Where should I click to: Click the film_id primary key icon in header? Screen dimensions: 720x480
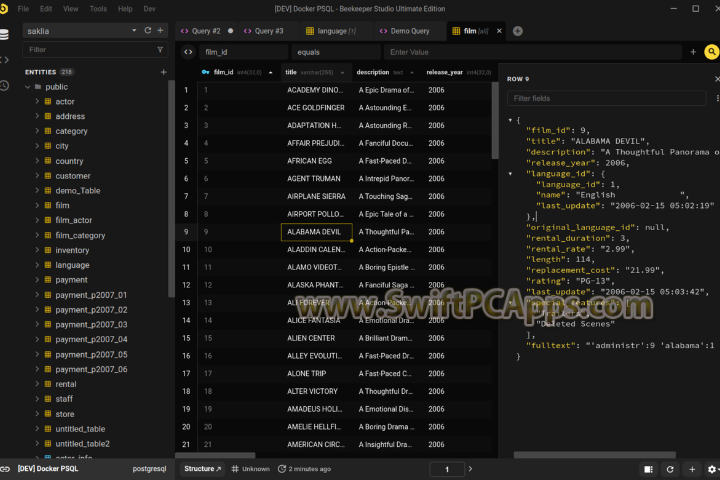[205, 72]
